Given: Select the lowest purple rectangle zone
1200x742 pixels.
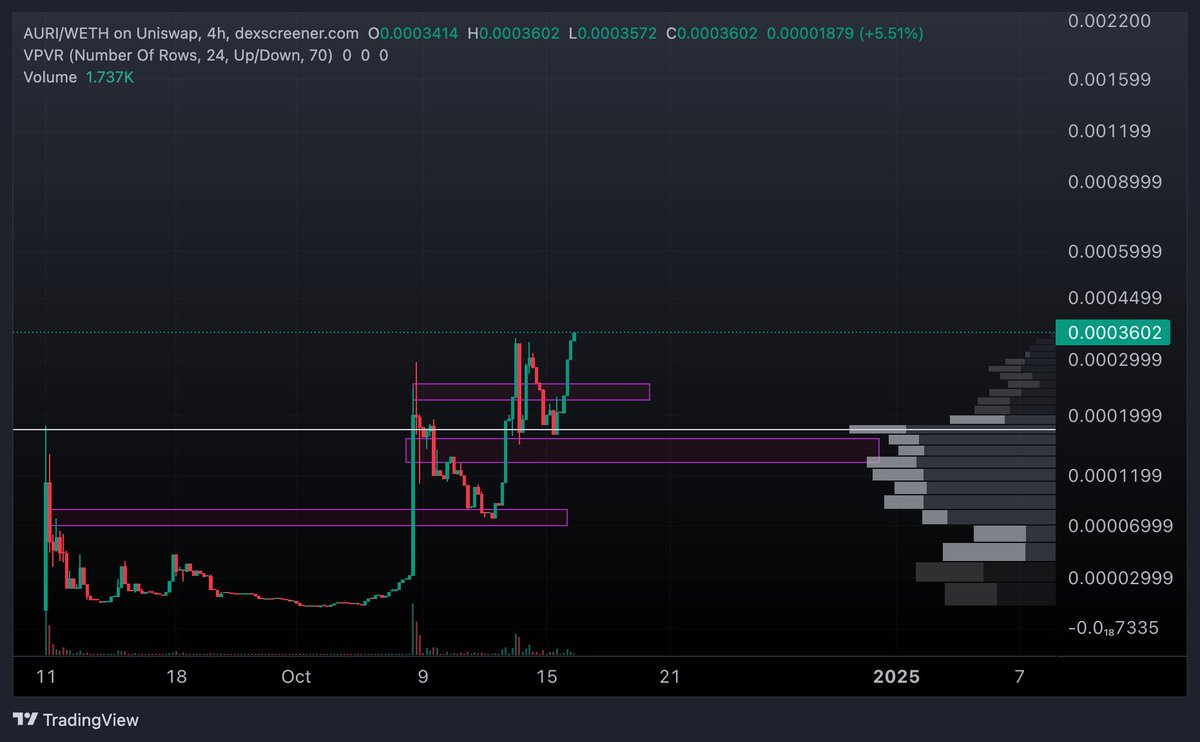Looking at the screenshot, I should point(309,517).
